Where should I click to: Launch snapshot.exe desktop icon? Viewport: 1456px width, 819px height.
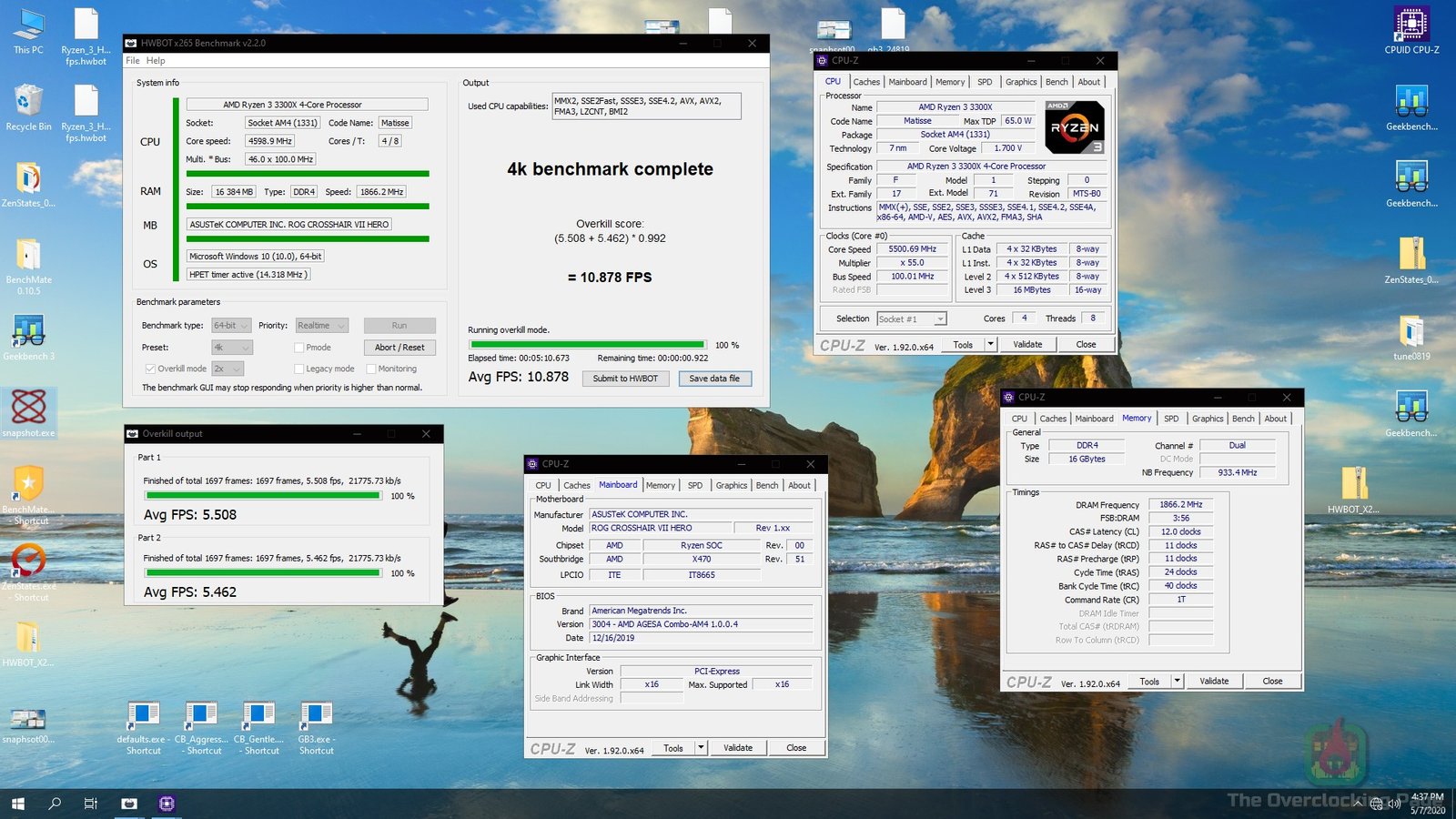click(x=28, y=409)
